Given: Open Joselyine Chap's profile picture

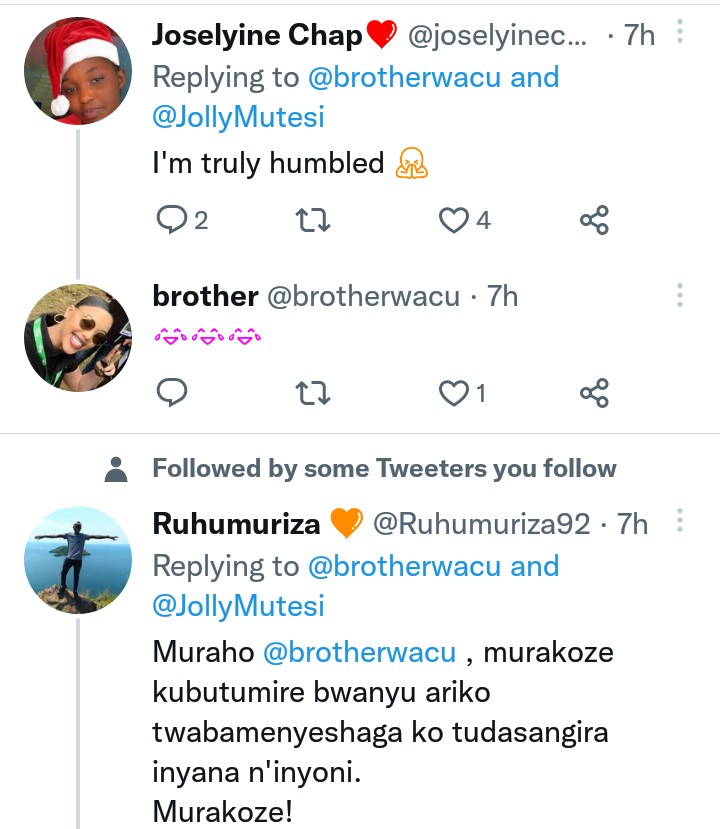Looking at the screenshot, I should 77,71.
